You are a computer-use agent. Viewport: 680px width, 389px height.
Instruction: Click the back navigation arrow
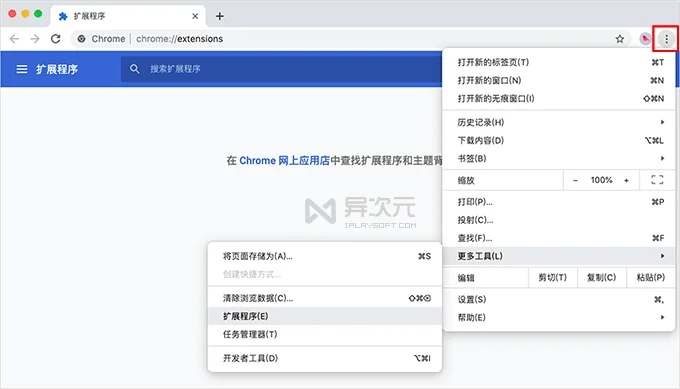coord(14,39)
